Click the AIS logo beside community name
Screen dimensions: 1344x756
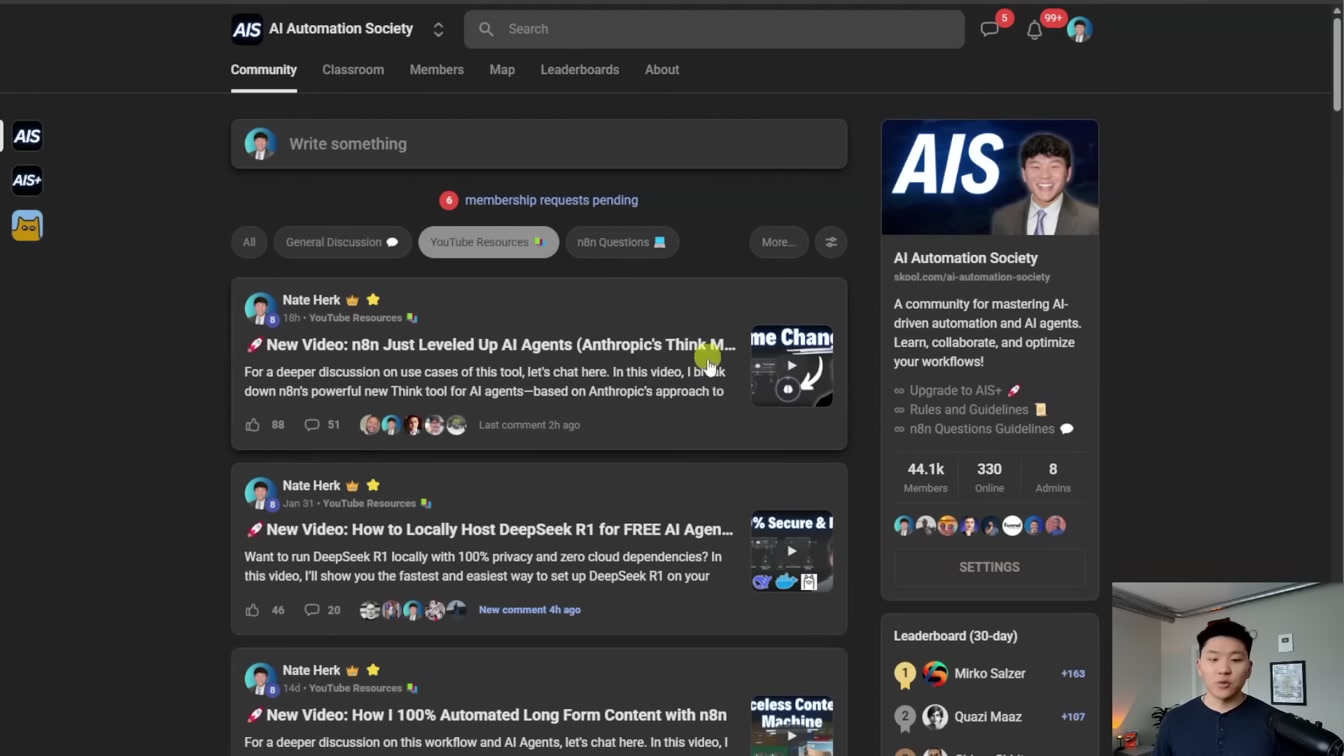pyautogui.click(x=246, y=29)
